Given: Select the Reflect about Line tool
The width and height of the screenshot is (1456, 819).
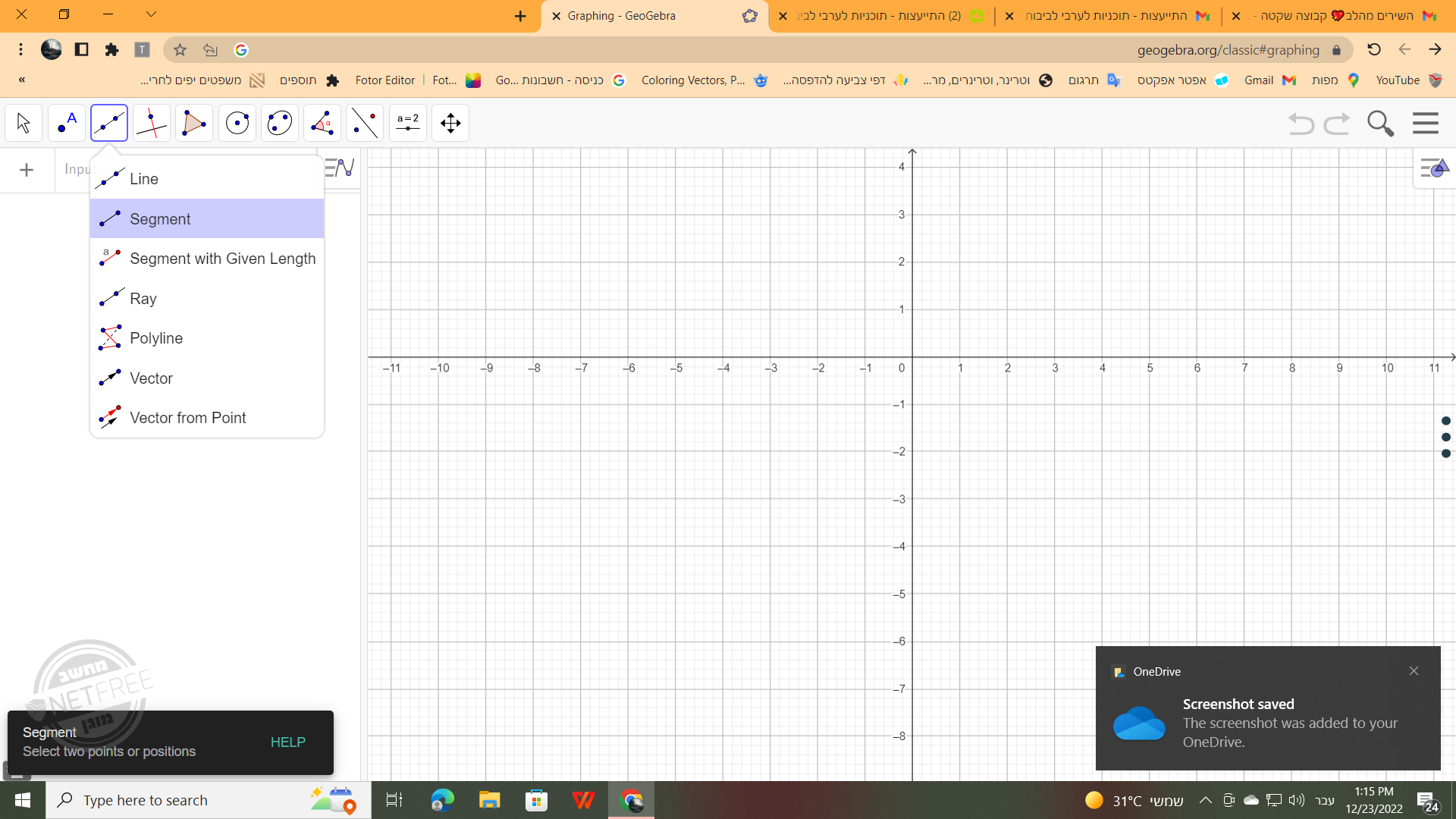Looking at the screenshot, I should (365, 123).
